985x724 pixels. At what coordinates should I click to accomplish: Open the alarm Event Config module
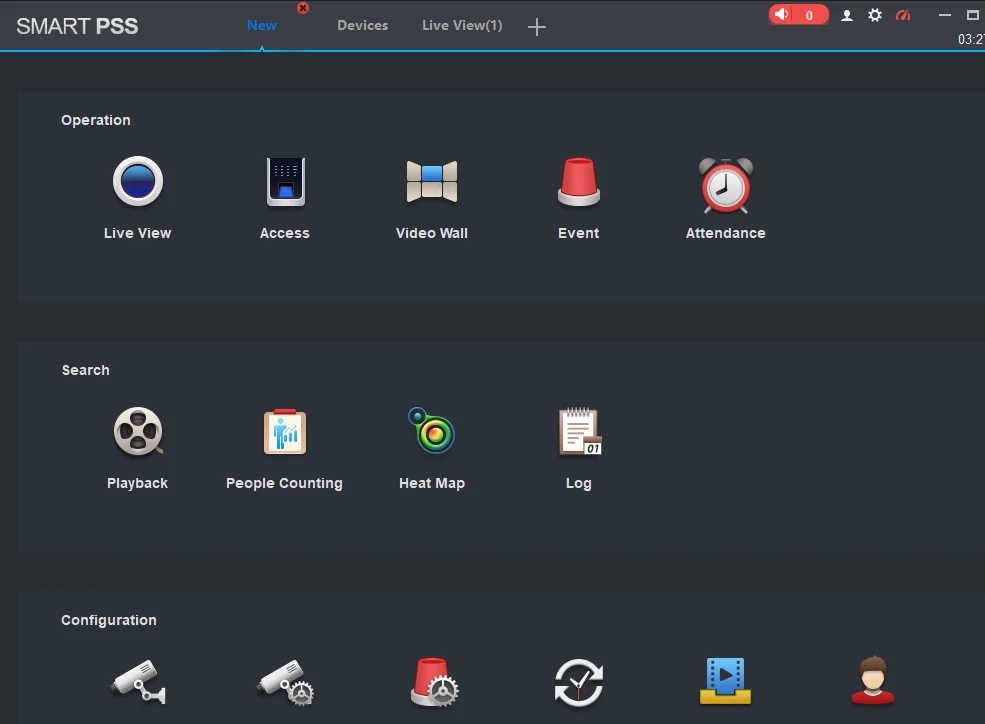coord(433,682)
